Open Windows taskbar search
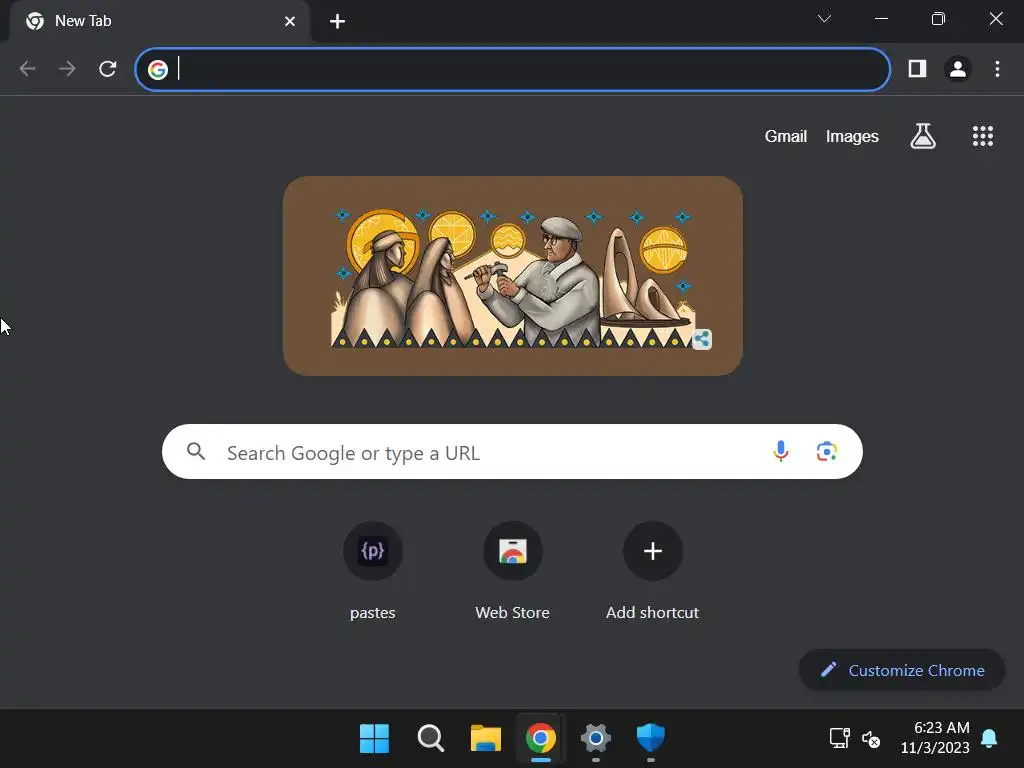The image size is (1024, 768). [430, 739]
